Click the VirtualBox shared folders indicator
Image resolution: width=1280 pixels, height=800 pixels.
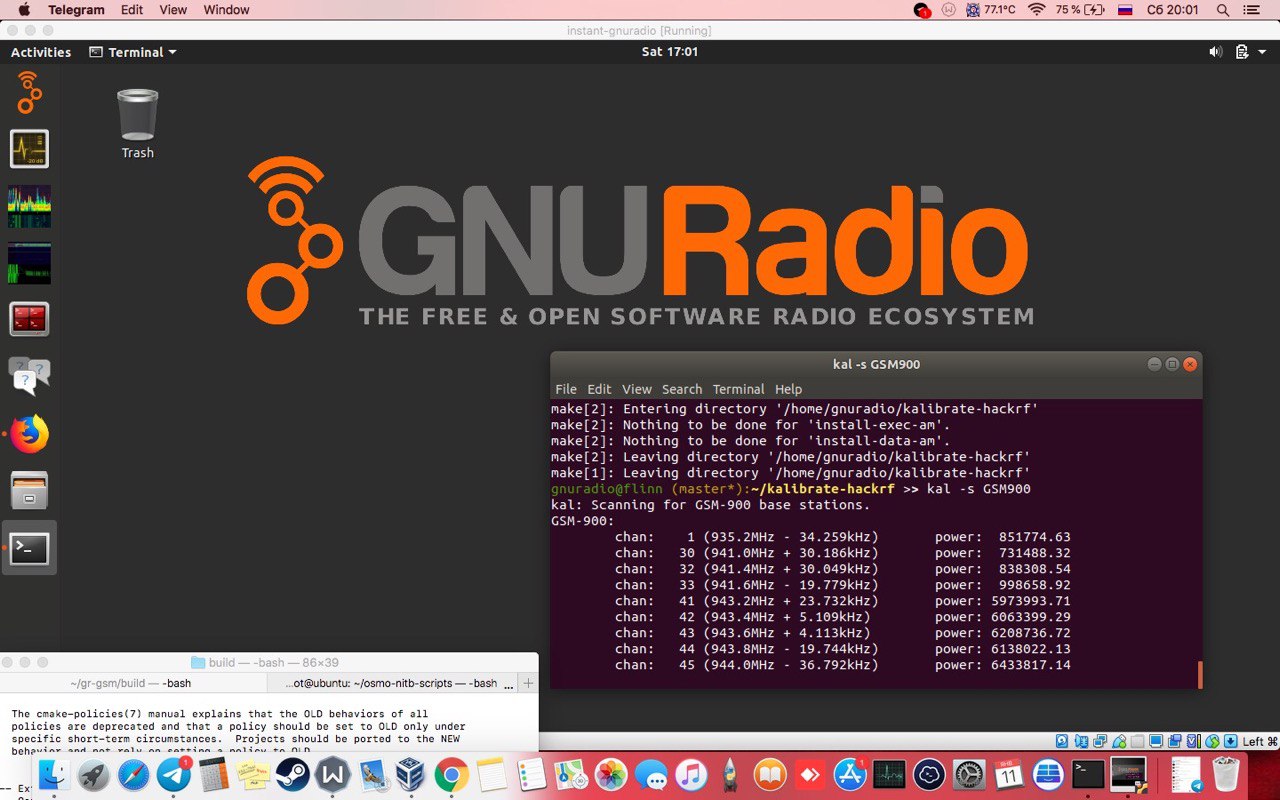(x=1137, y=741)
